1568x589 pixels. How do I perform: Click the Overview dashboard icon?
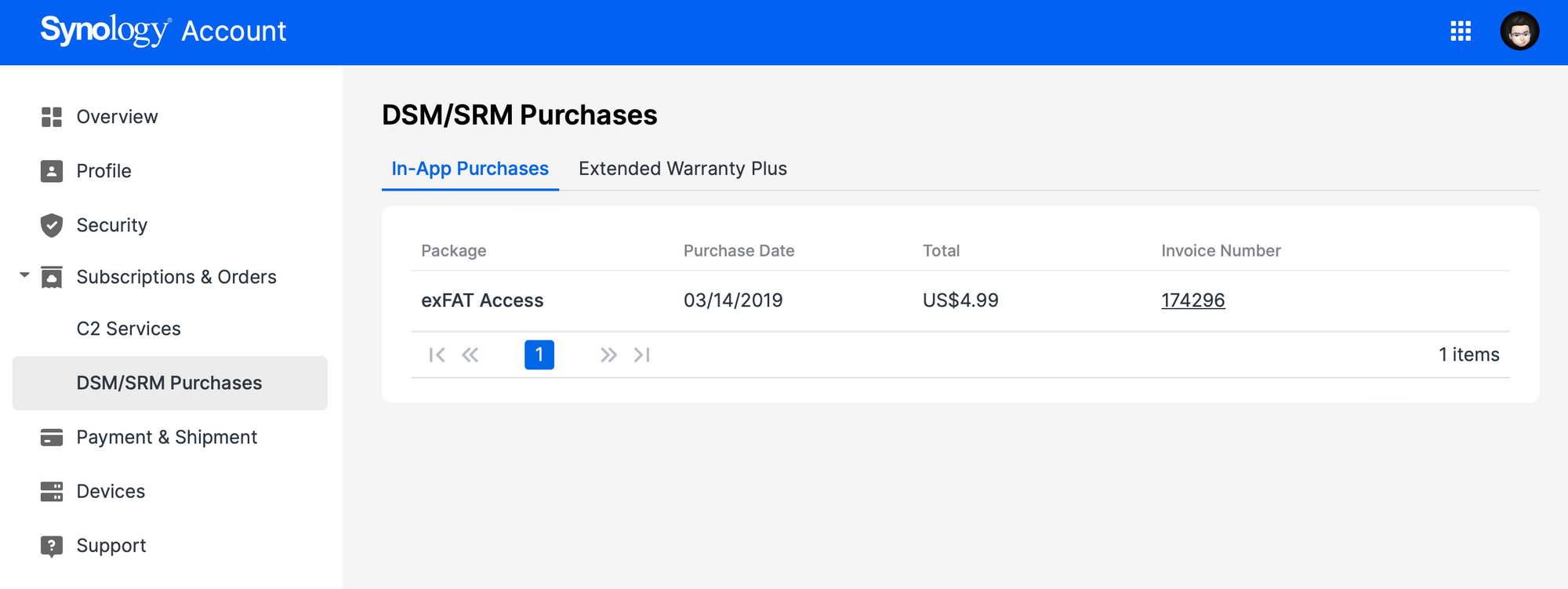52,117
